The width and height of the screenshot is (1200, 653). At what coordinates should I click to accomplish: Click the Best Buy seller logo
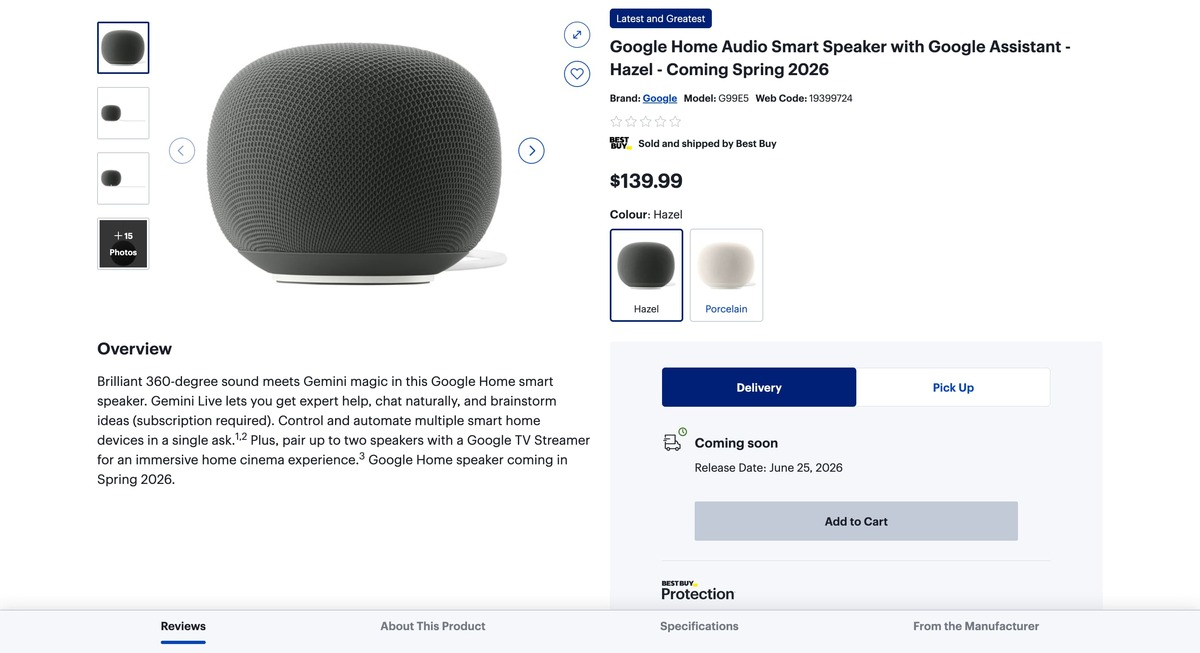pyautogui.click(x=621, y=143)
